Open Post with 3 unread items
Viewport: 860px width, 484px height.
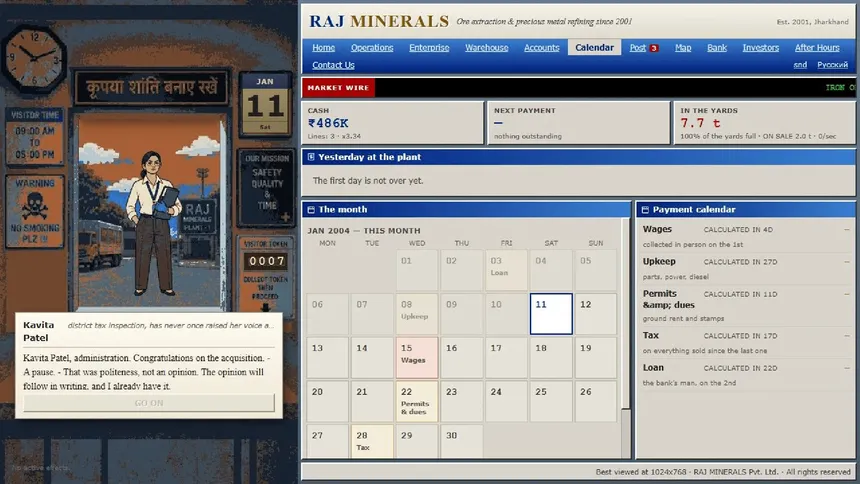(x=643, y=48)
